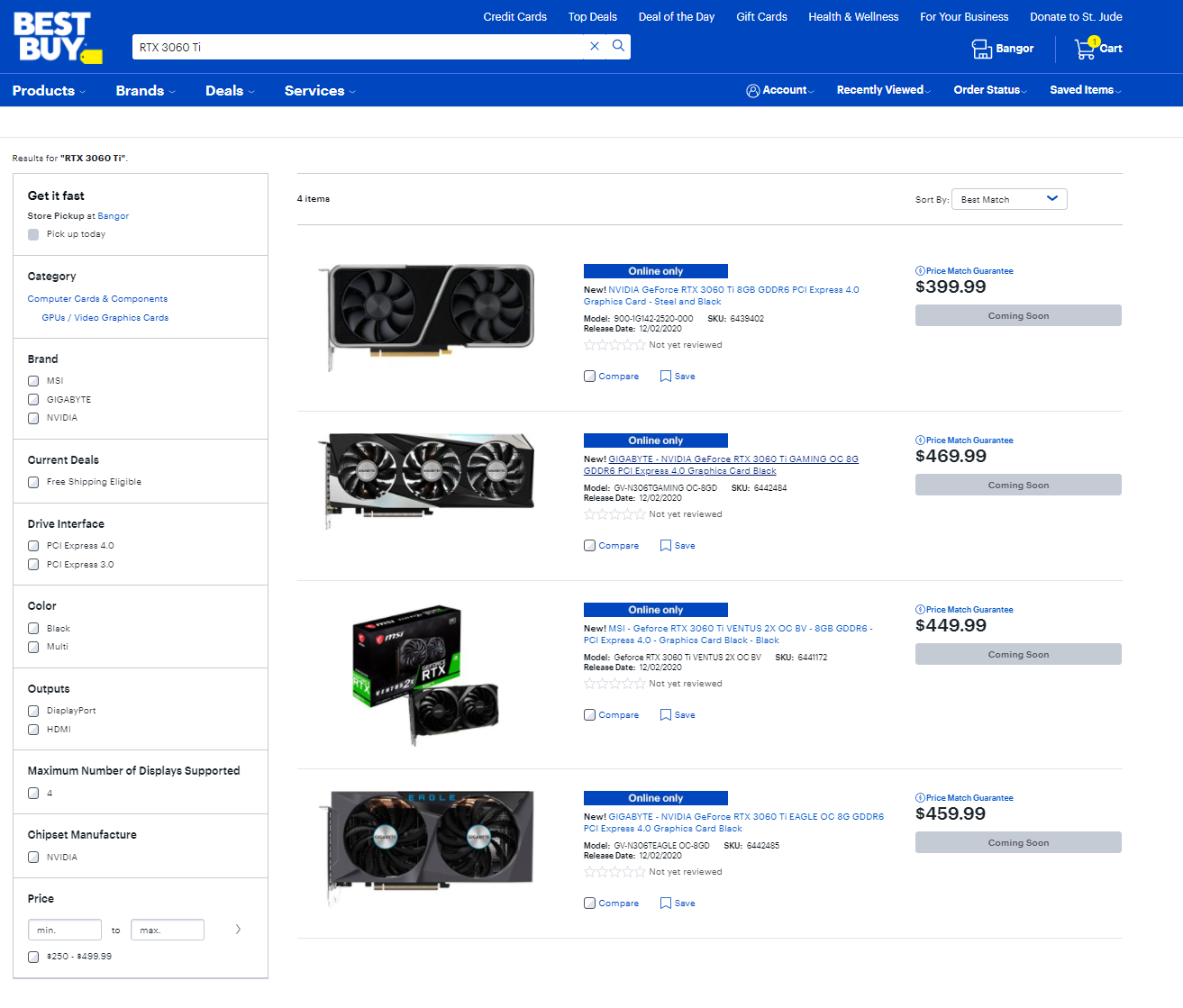Open the shopping Cart icon
This screenshot has height=1008, width=1183.
(1087, 48)
